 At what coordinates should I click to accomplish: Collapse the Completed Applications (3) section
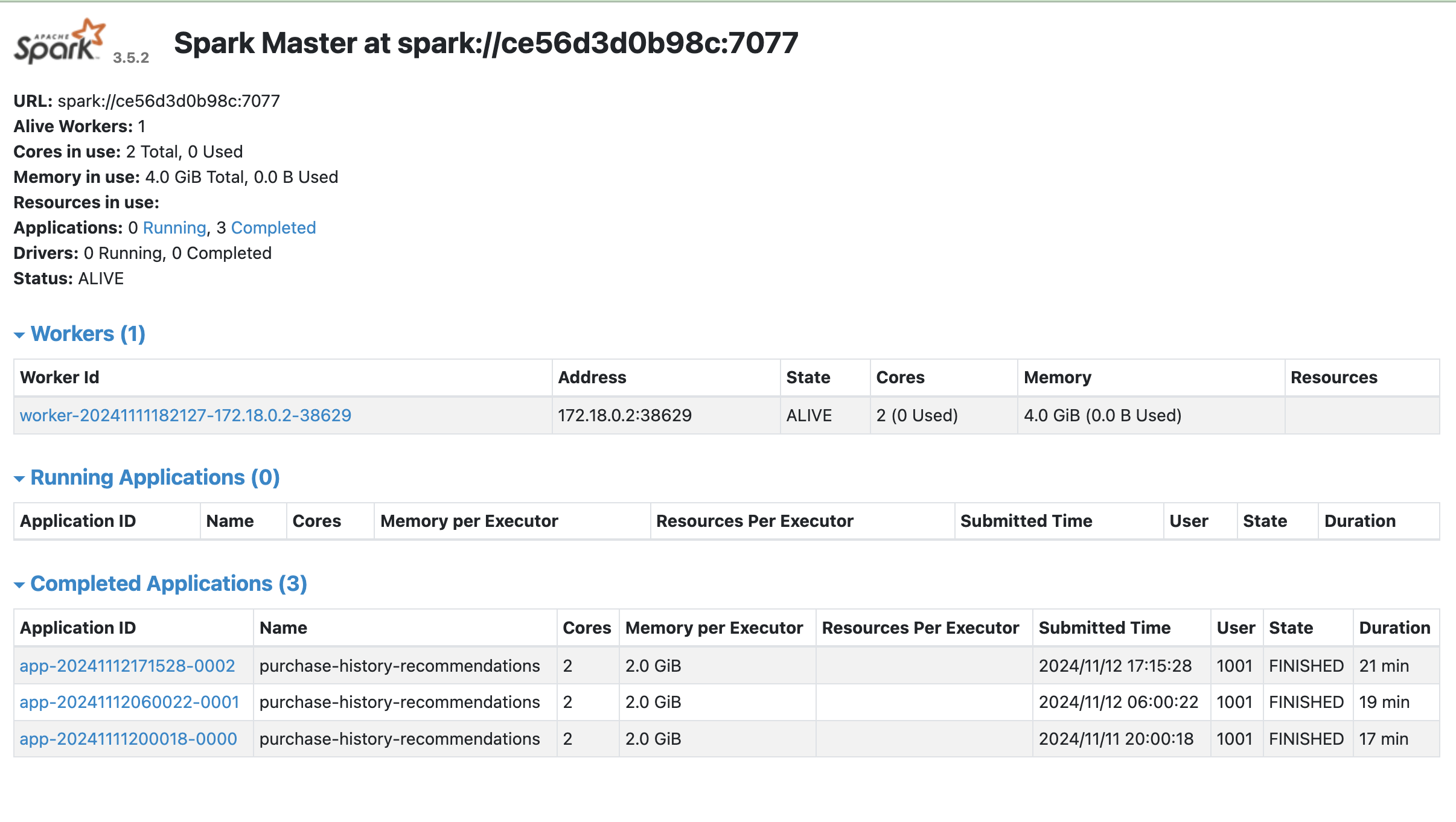[x=161, y=584]
